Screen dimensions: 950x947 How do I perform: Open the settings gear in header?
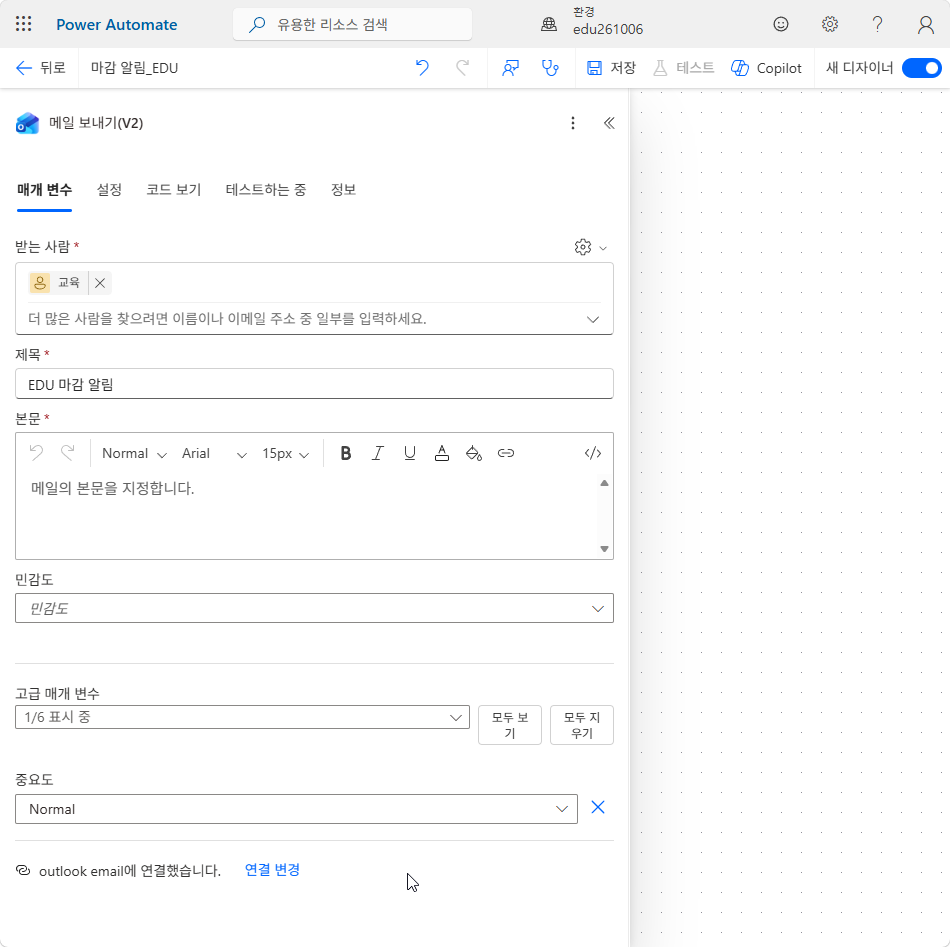tap(829, 24)
